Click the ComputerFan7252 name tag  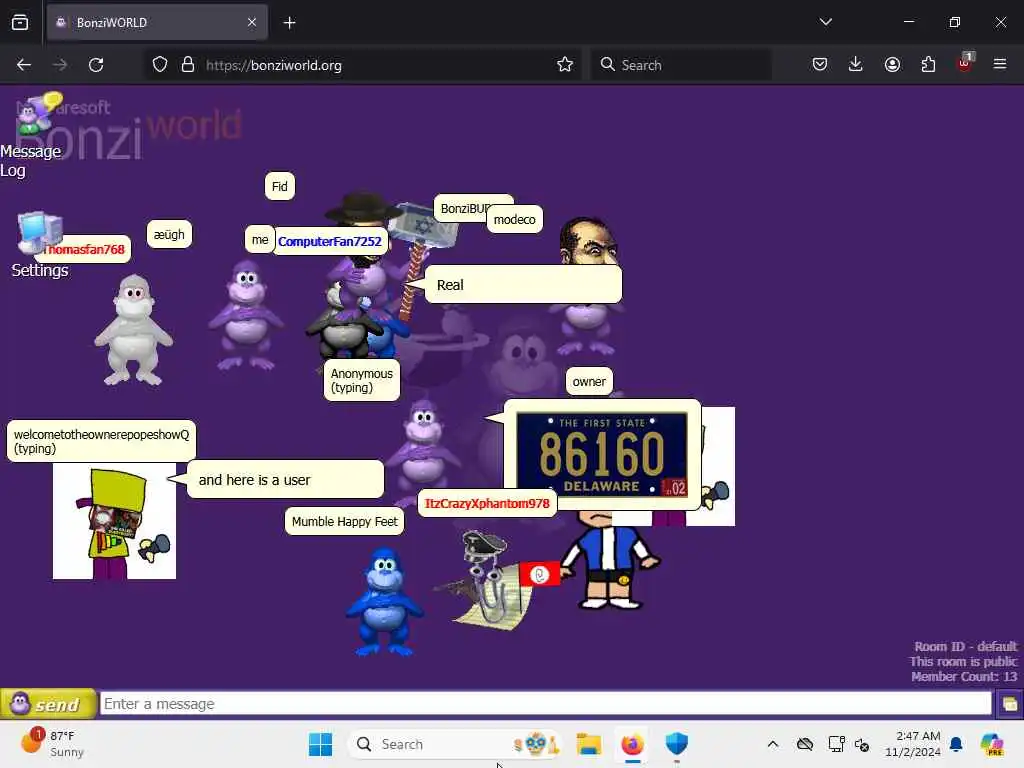coord(330,241)
